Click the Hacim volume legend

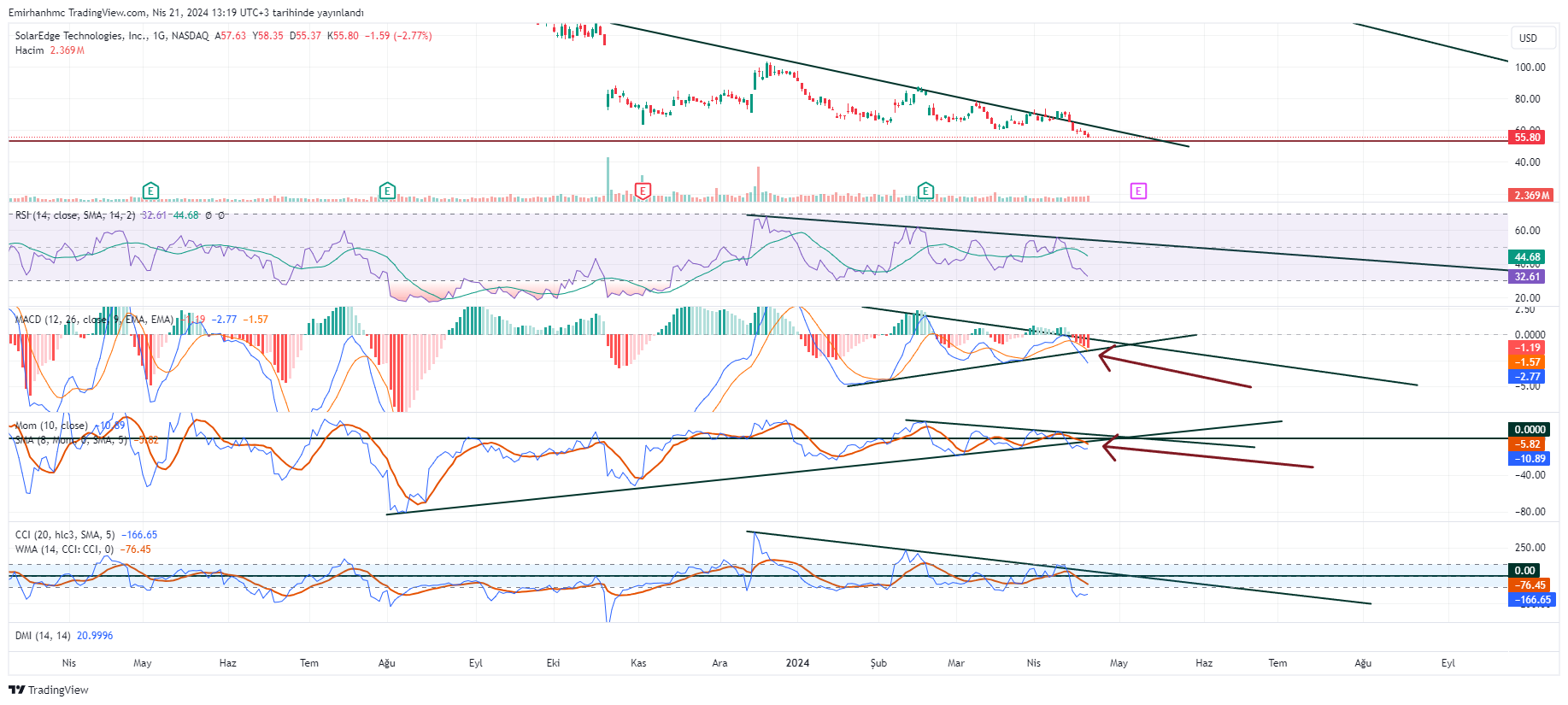[50, 50]
